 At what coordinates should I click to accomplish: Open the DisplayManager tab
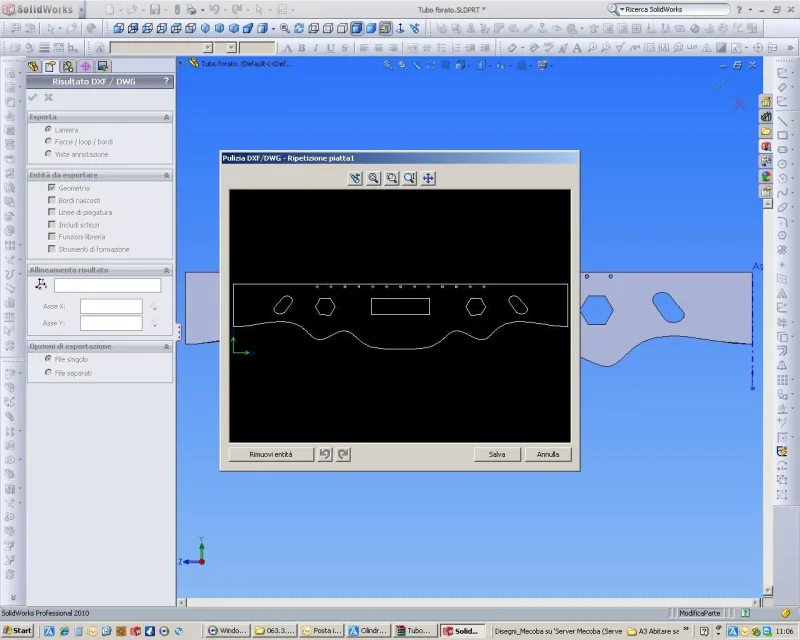103,66
